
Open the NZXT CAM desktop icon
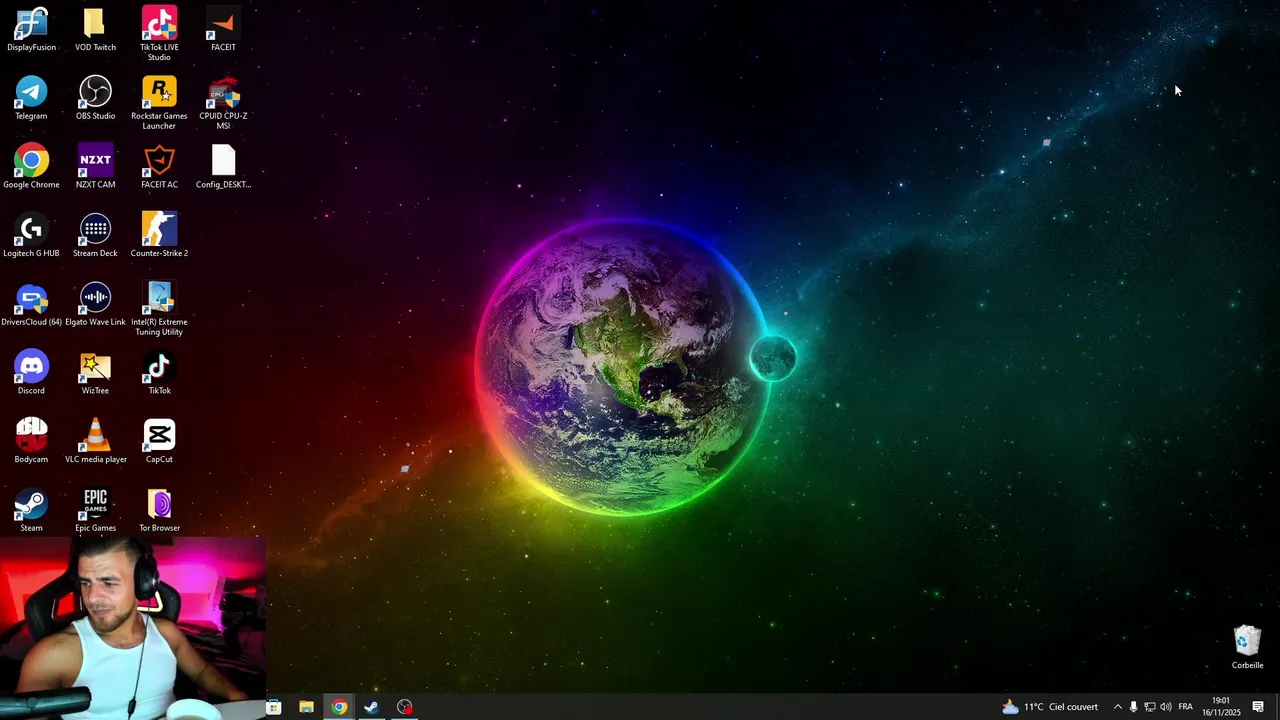[95, 167]
